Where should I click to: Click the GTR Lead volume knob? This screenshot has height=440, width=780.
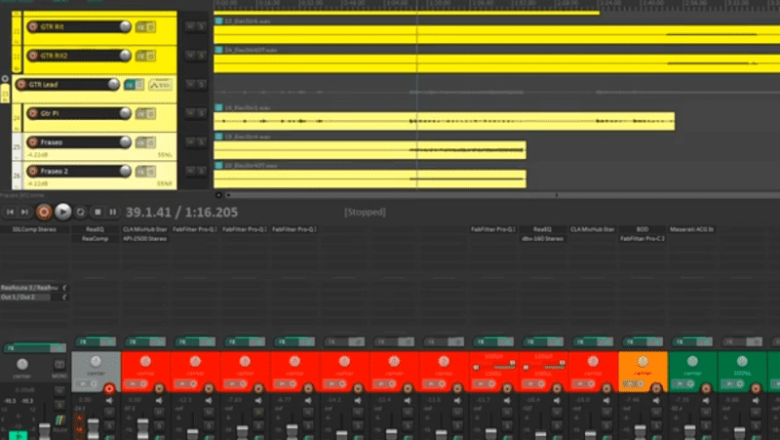113,84
